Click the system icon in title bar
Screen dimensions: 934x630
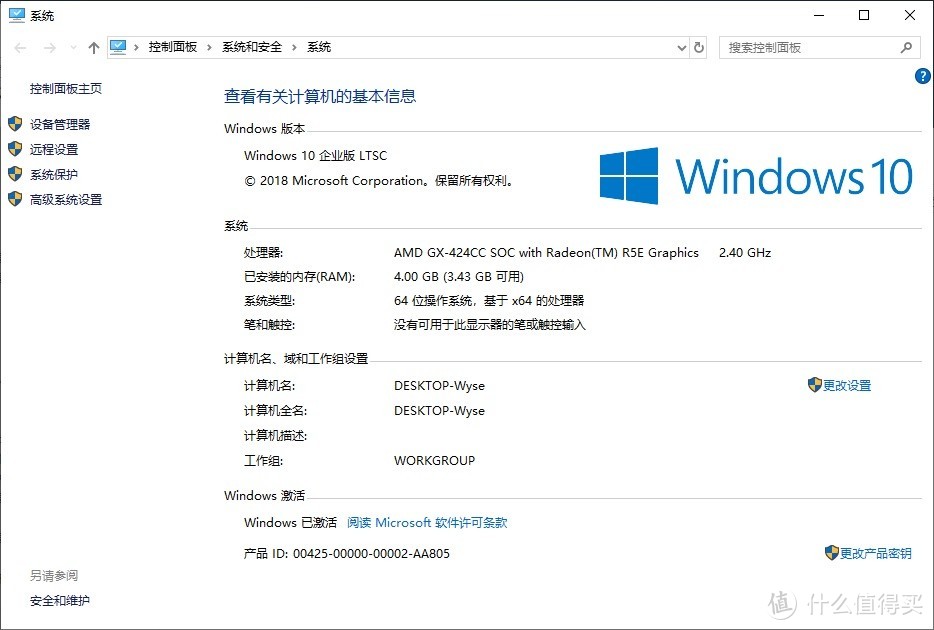point(17,15)
